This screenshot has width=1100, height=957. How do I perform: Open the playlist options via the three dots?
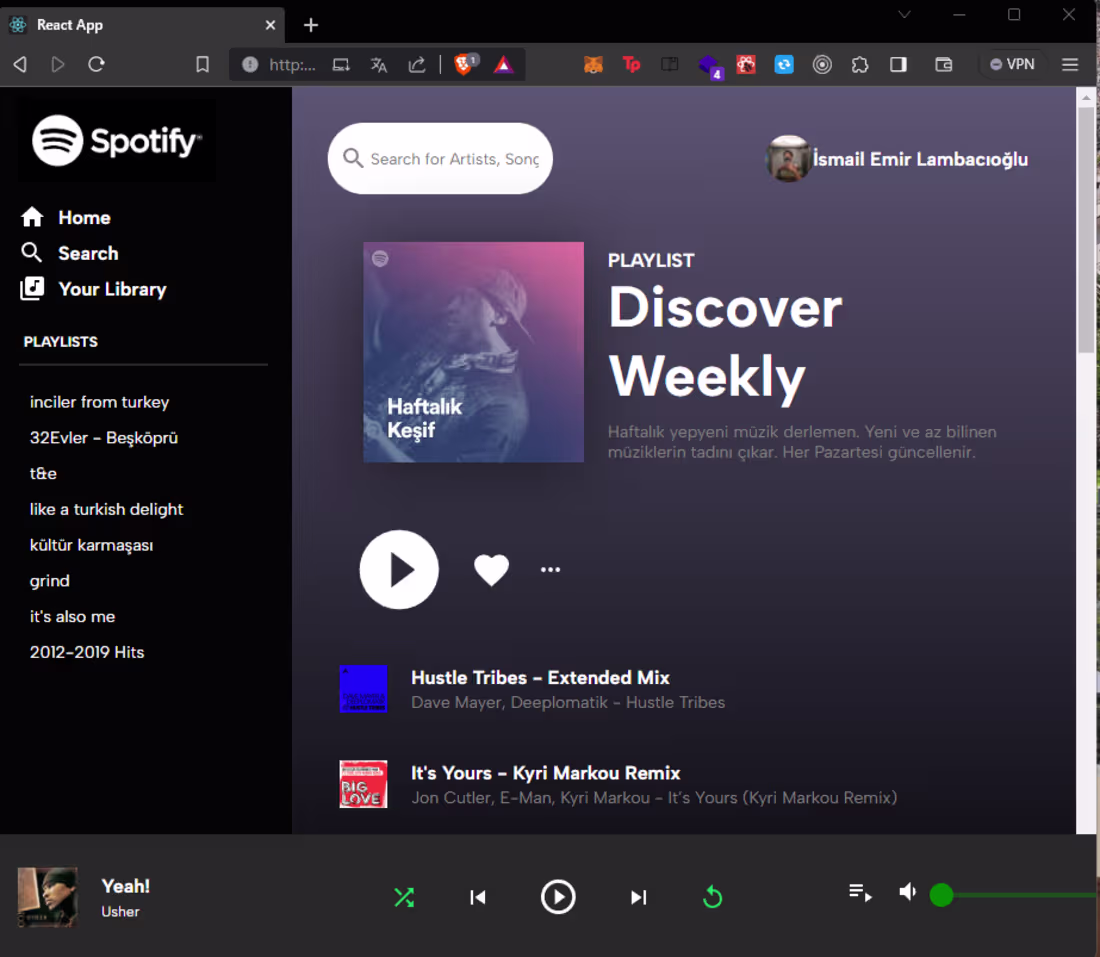click(550, 569)
